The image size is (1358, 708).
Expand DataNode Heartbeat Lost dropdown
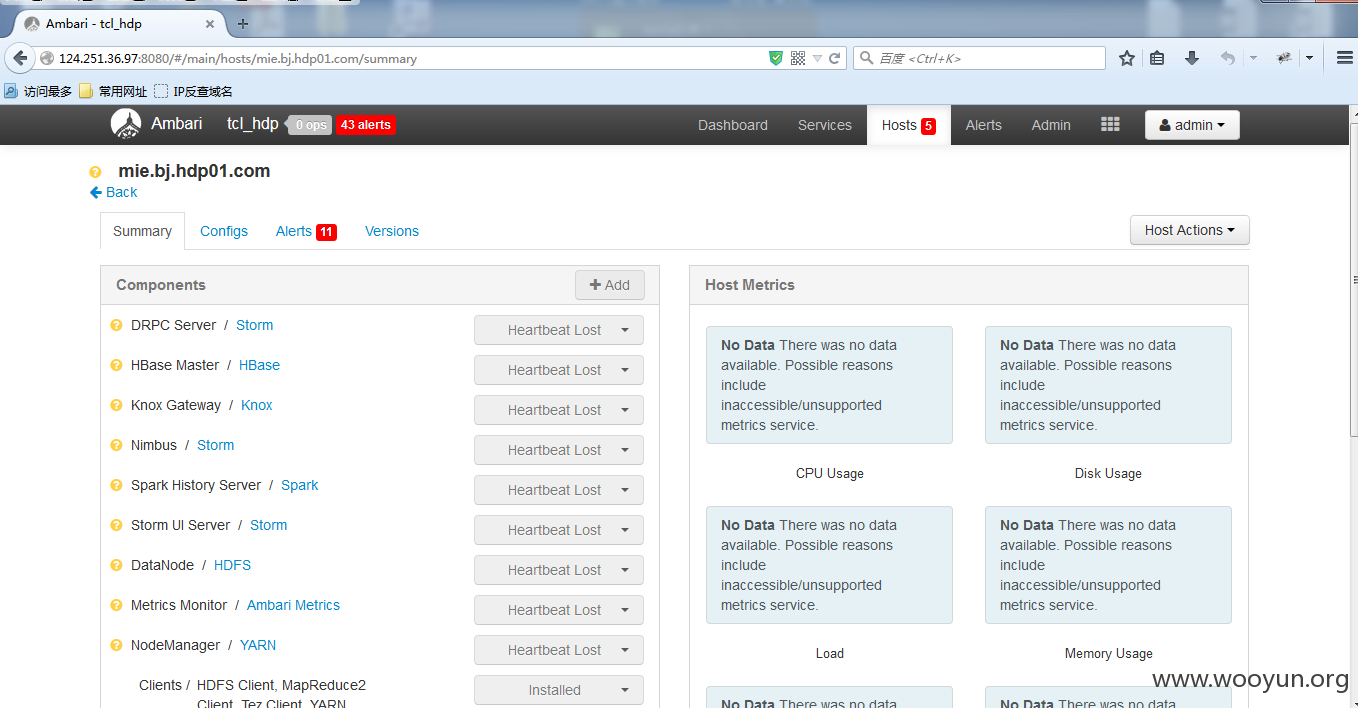coord(559,570)
